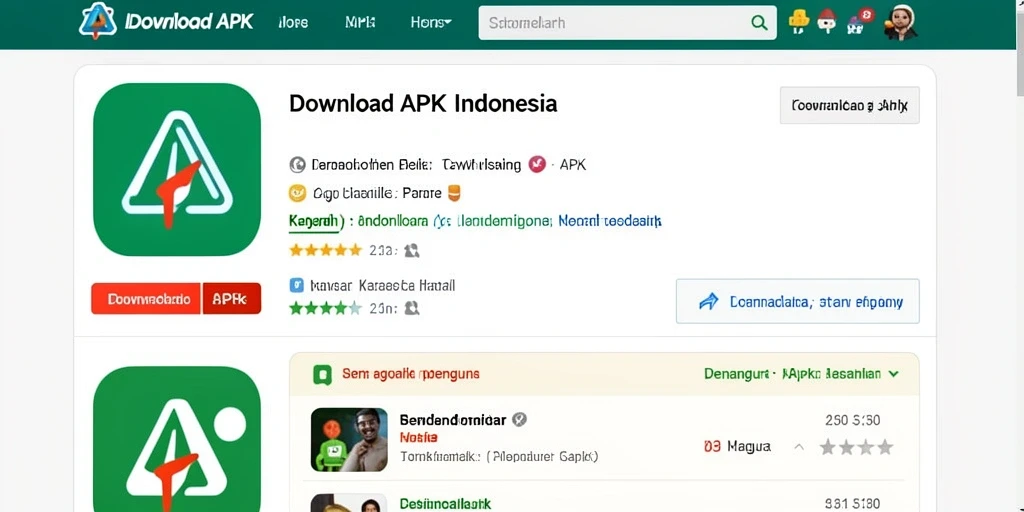Click the Download APK logo icon in header
Image resolution: width=1024 pixels, height=512 pixels.
point(98,20)
